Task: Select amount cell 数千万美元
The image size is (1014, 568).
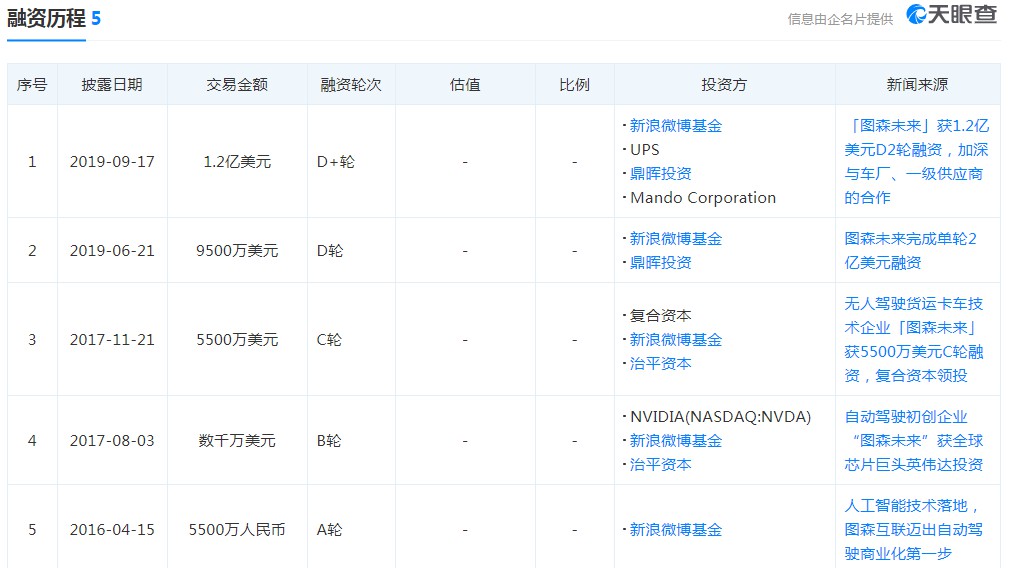Action: click(237, 441)
